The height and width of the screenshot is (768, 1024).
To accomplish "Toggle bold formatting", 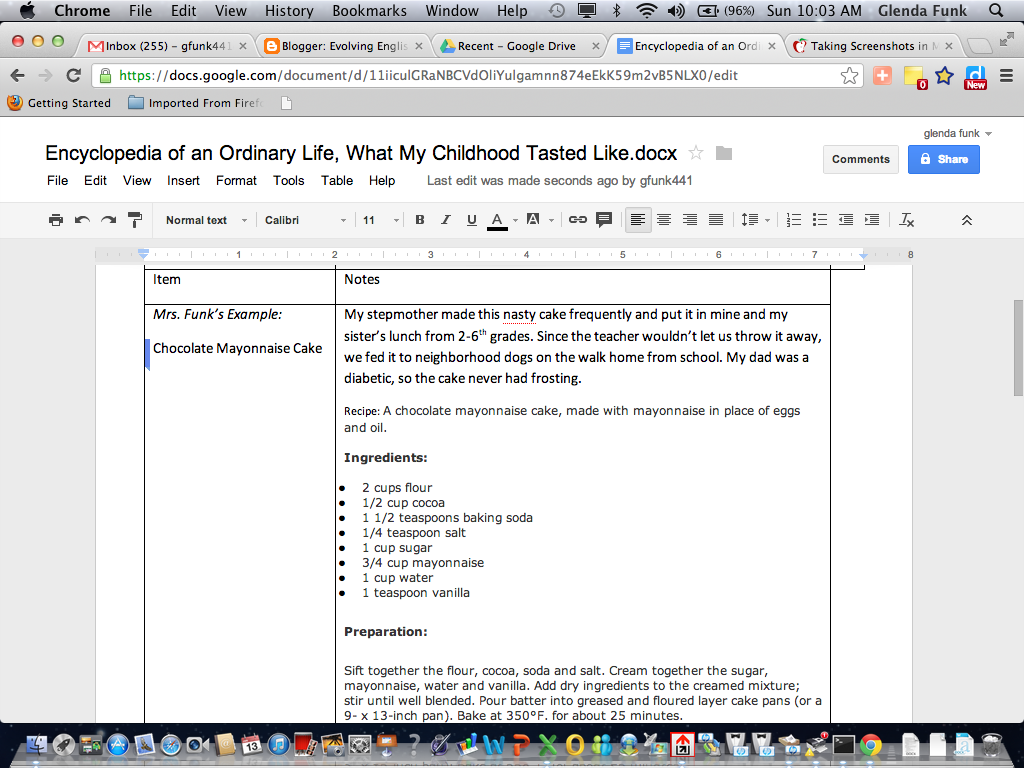I will click(420, 219).
